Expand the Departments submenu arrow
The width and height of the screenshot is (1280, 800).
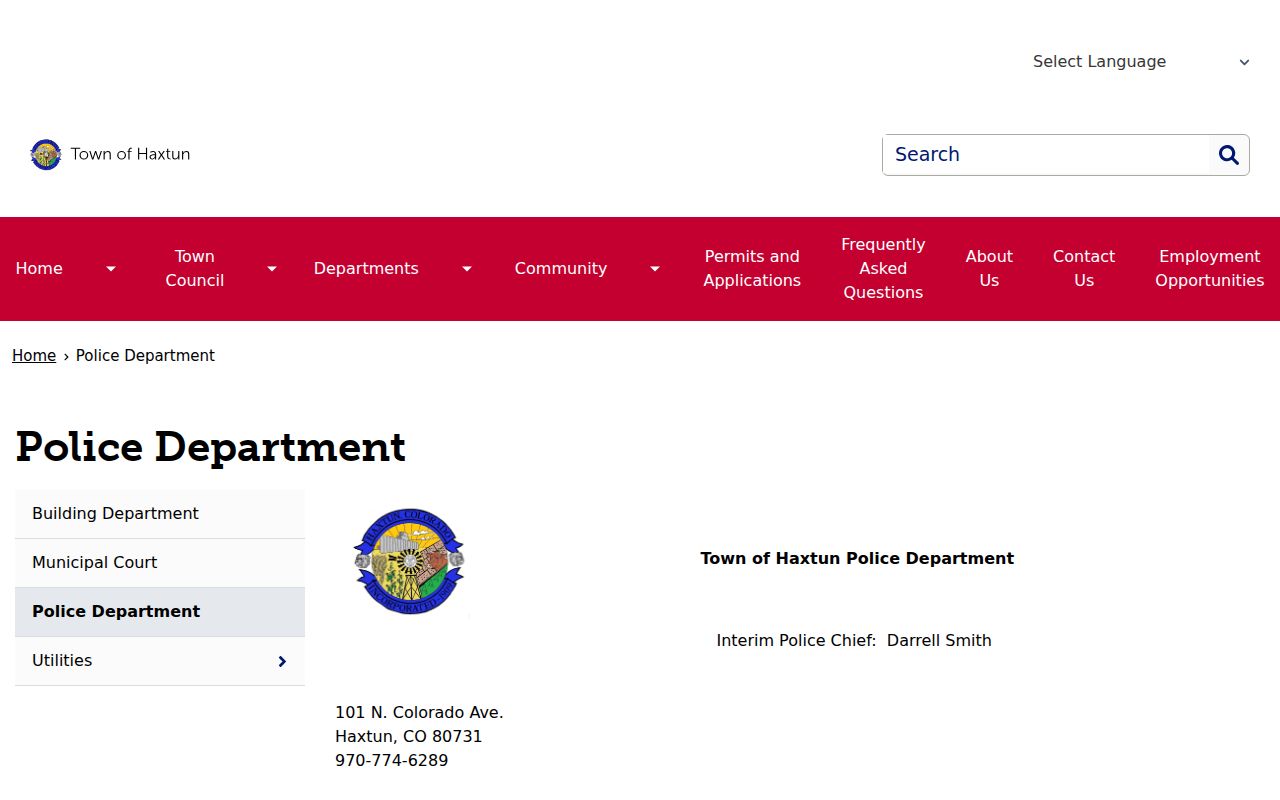[466, 269]
